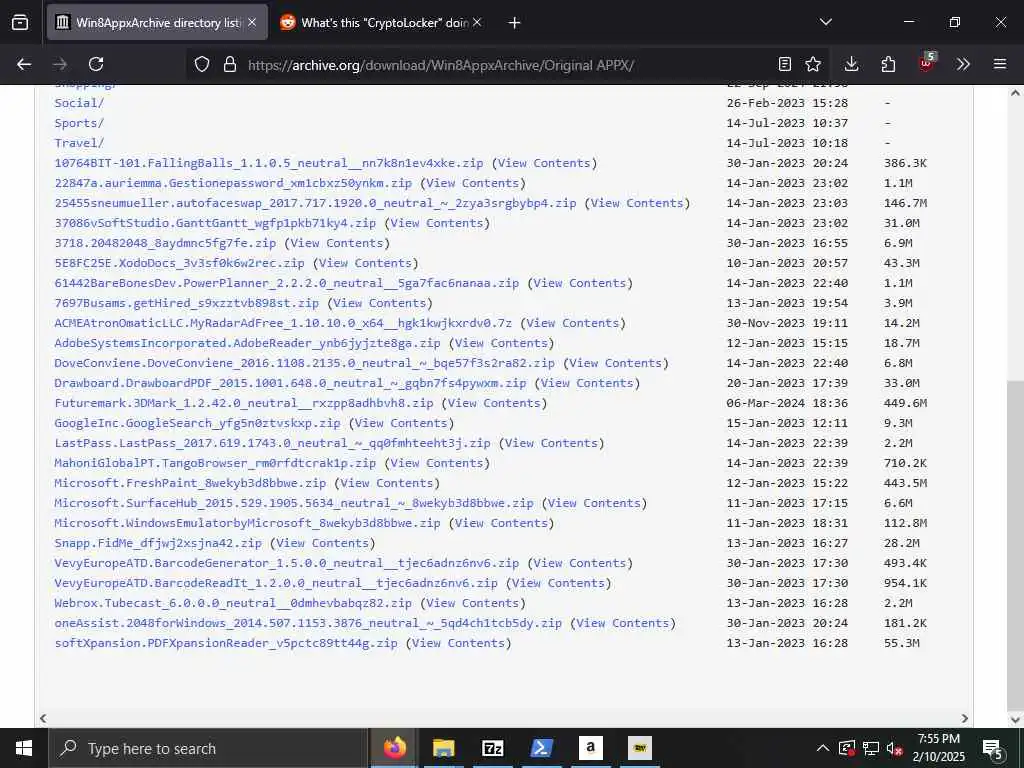Download the autofaceswap zip file

click(x=315, y=202)
